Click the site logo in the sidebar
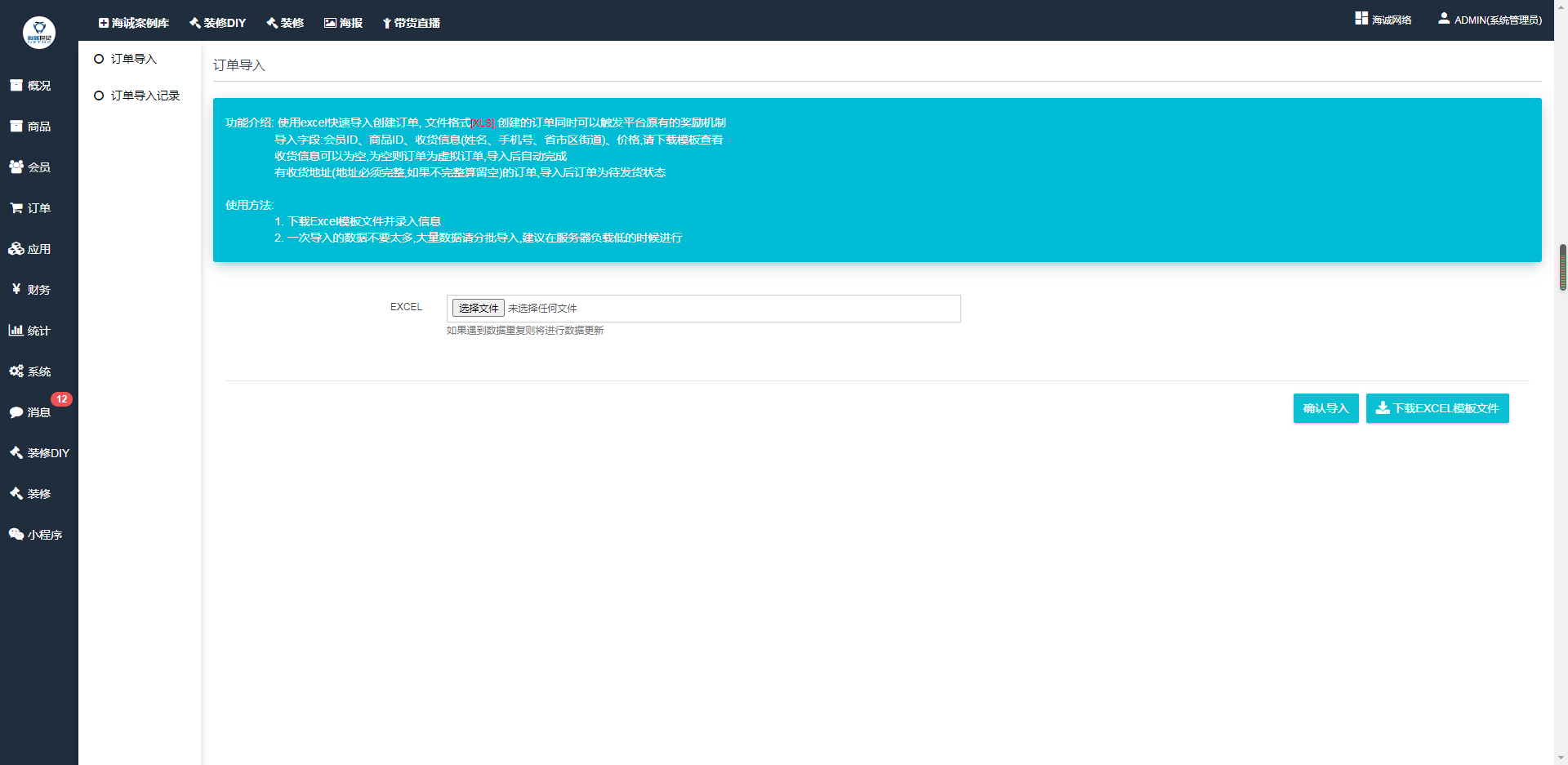 pyautogui.click(x=39, y=33)
